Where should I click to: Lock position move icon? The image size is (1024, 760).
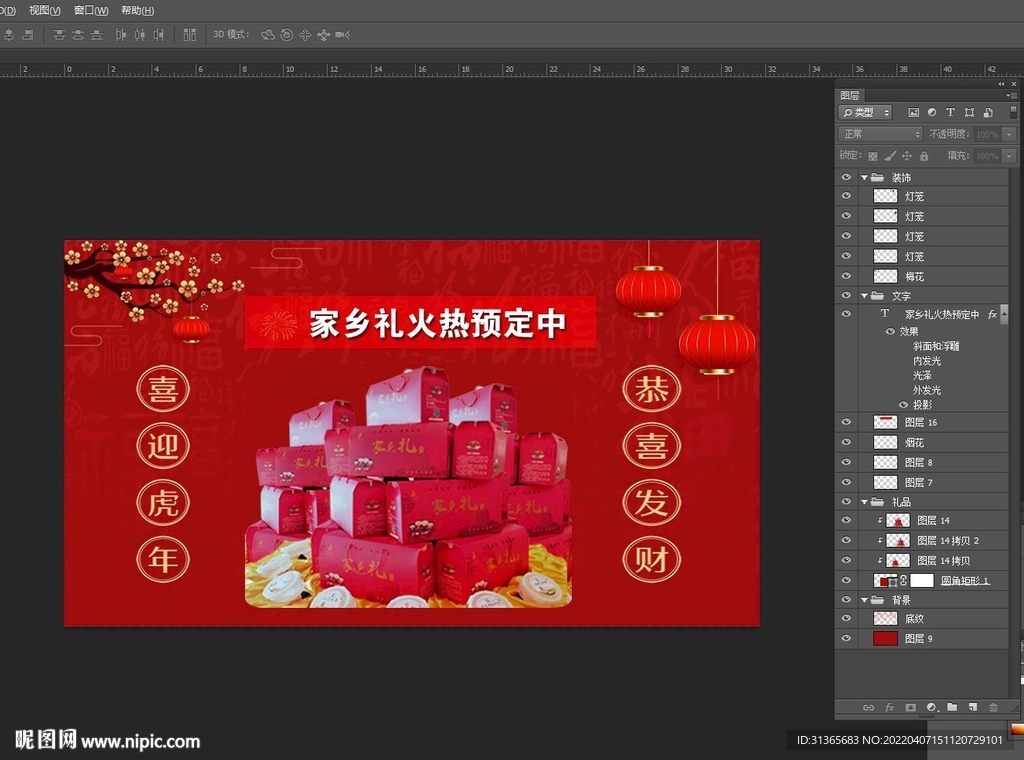(x=907, y=156)
